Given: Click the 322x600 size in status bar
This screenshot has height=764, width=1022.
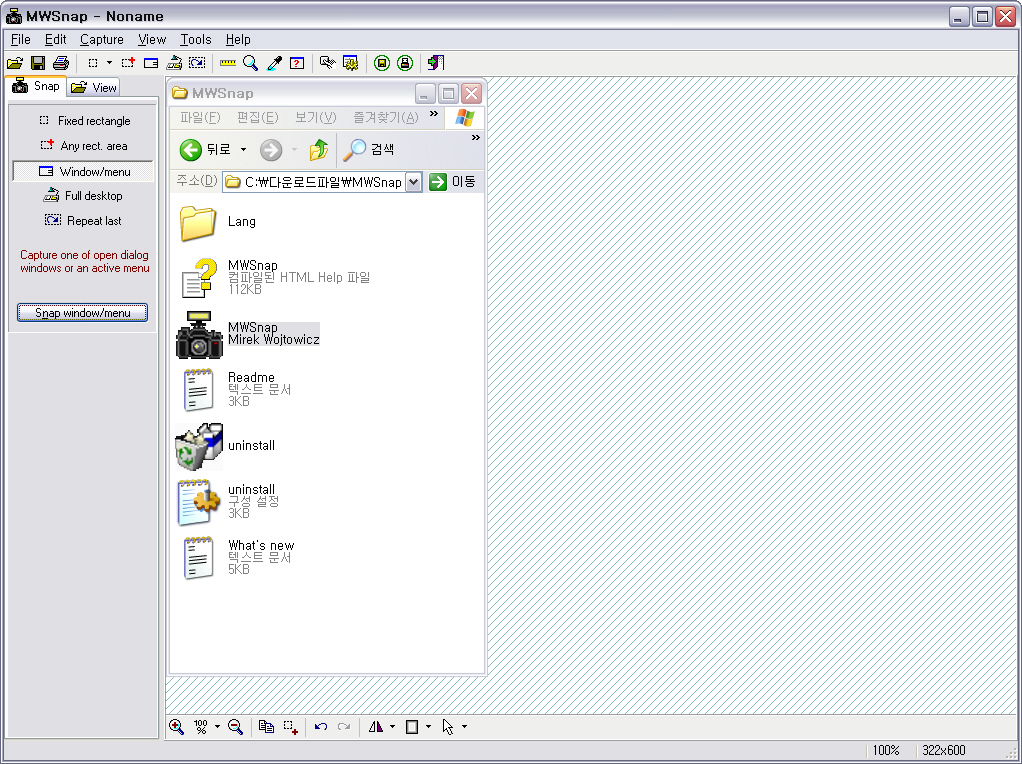Looking at the screenshot, I should [x=943, y=750].
